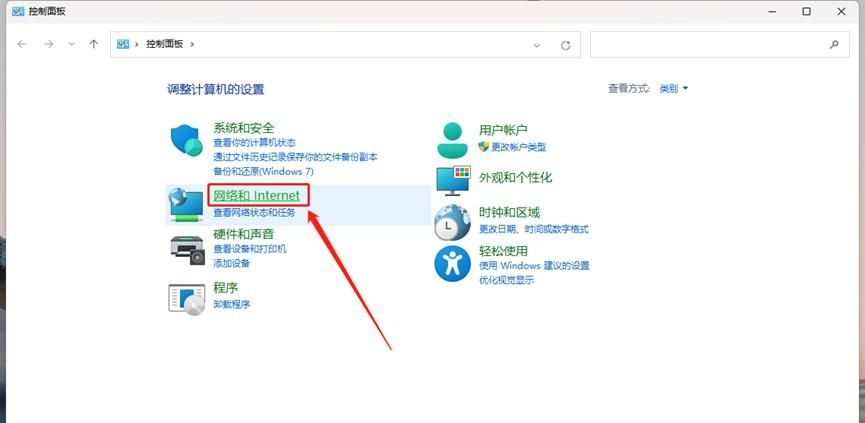
Task: Open the 硬件和声音 printer icon
Action: pos(188,250)
